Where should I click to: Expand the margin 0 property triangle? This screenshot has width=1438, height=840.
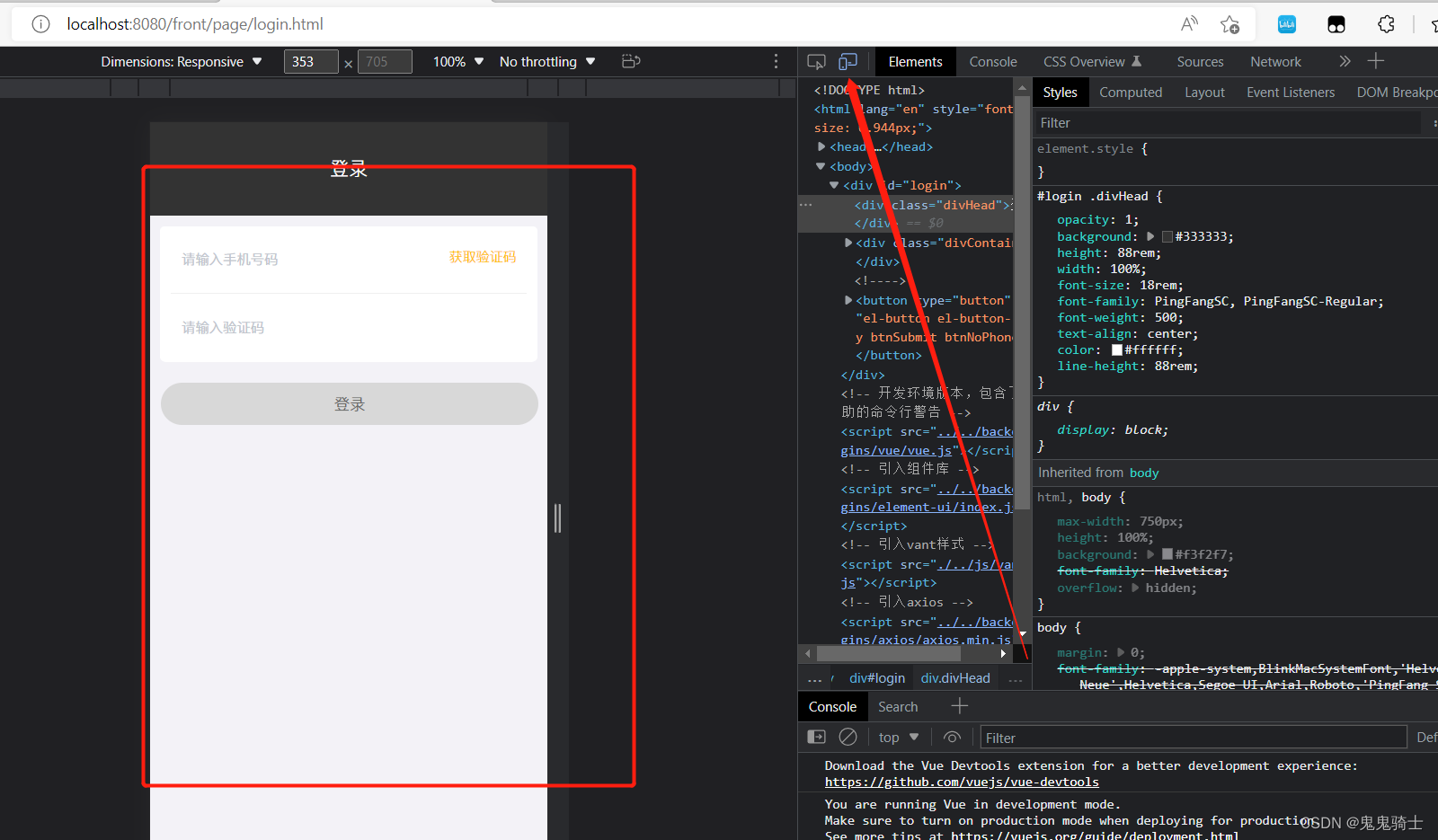[1121, 652]
